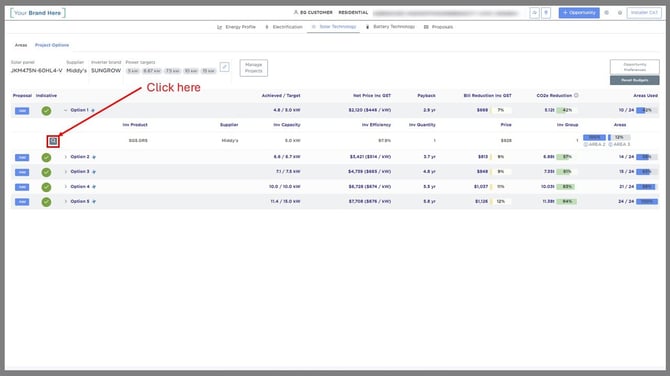This screenshot has width=670, height=376.
Task: Click the Option 2 label
Action: click(x=80, y=157)
